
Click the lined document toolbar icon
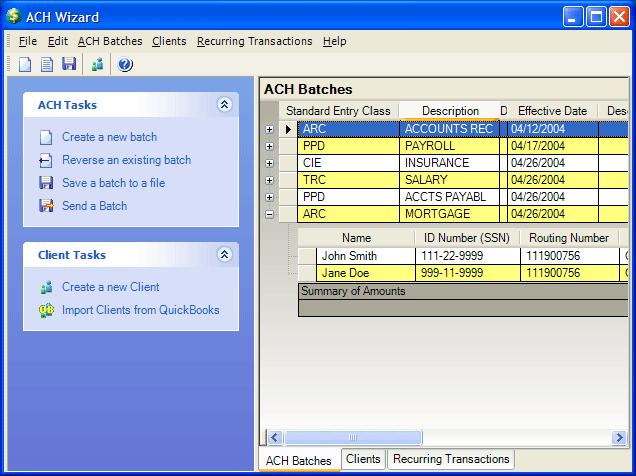pos(47,64)
